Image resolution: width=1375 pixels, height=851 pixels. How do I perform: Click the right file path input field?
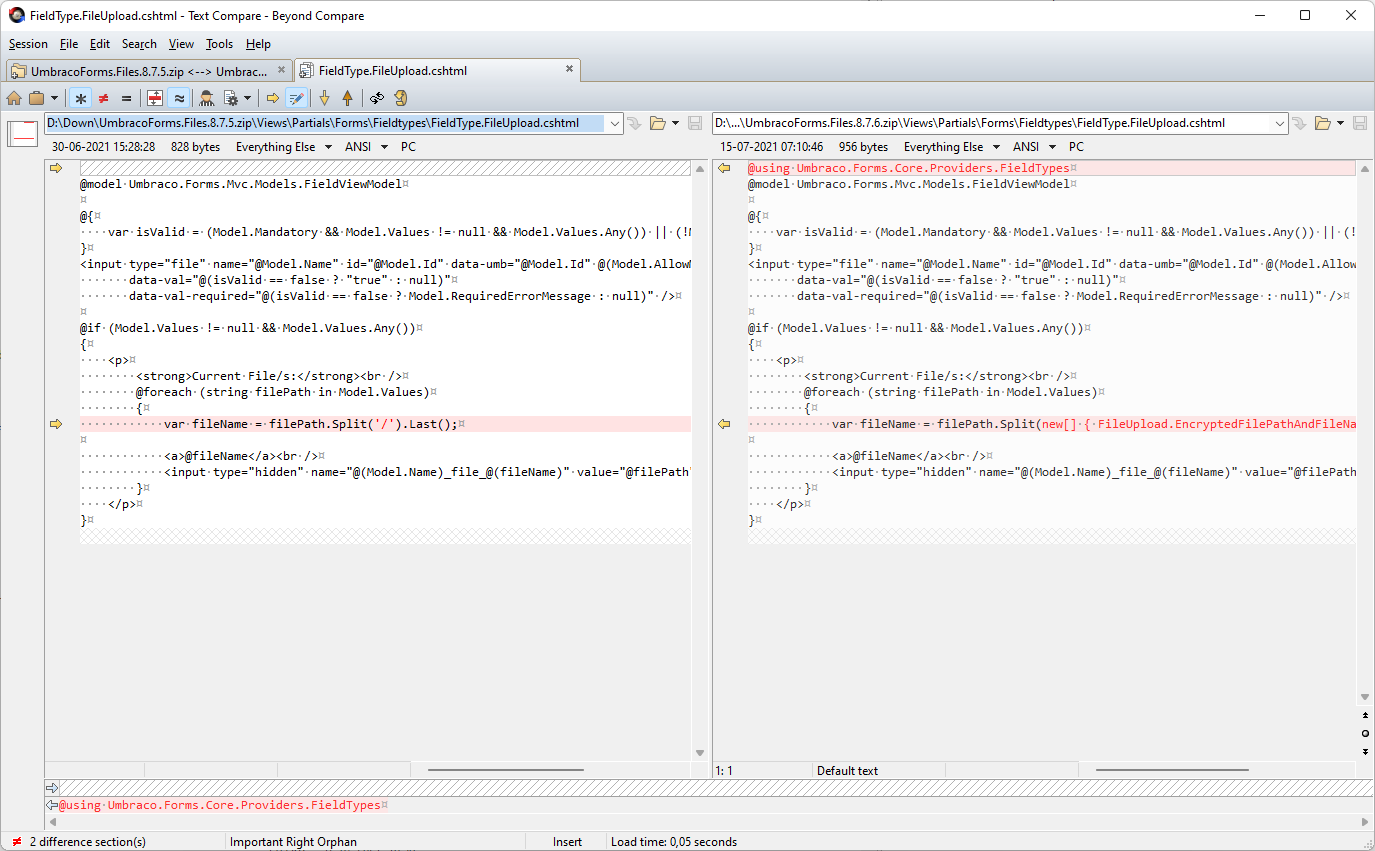pos(992,123)
